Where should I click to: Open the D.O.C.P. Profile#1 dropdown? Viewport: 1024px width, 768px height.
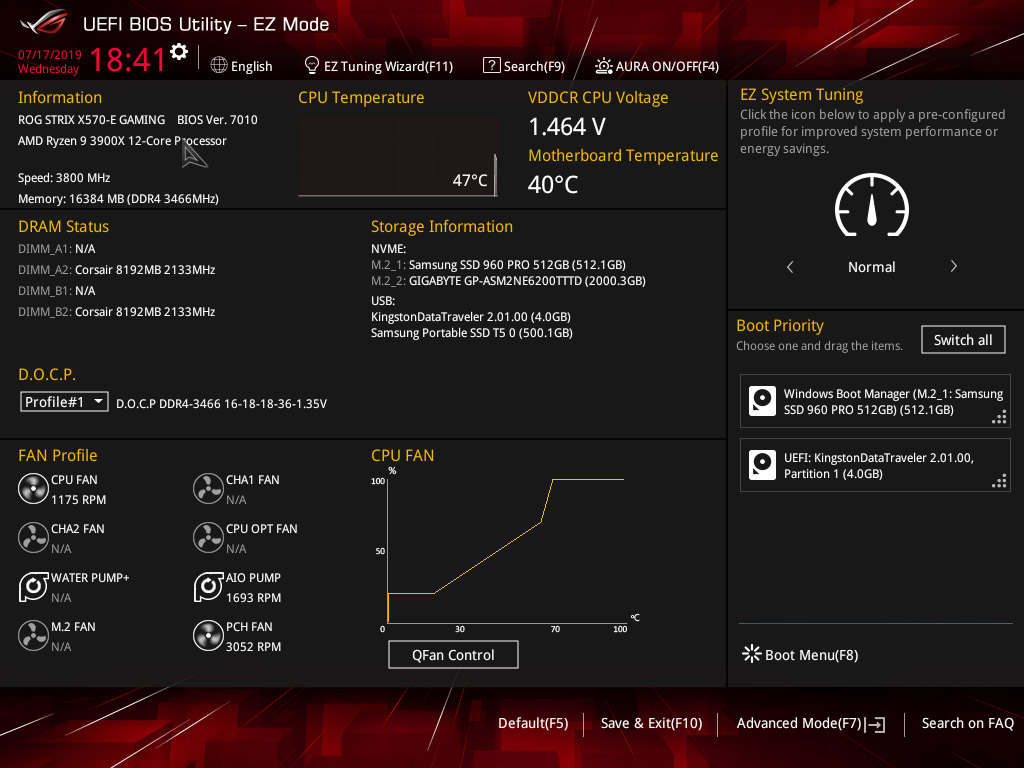tap(64, 402)
